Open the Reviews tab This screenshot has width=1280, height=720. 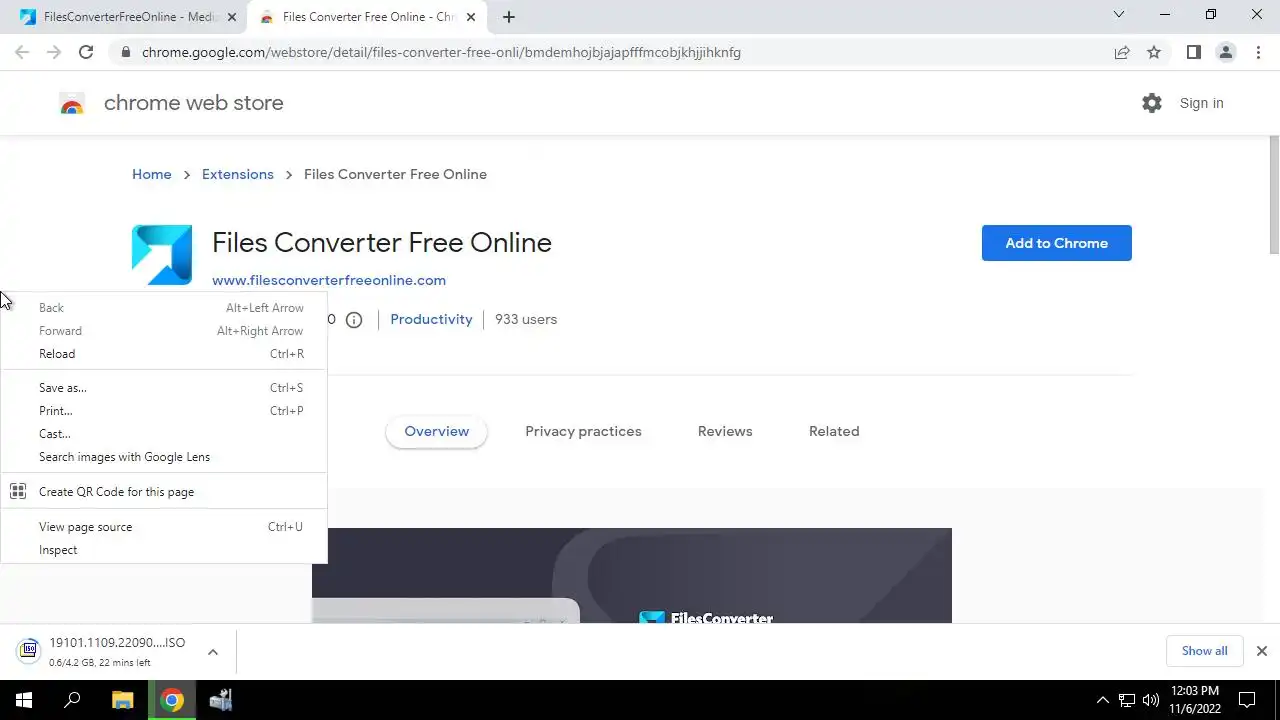click(725, 432)
